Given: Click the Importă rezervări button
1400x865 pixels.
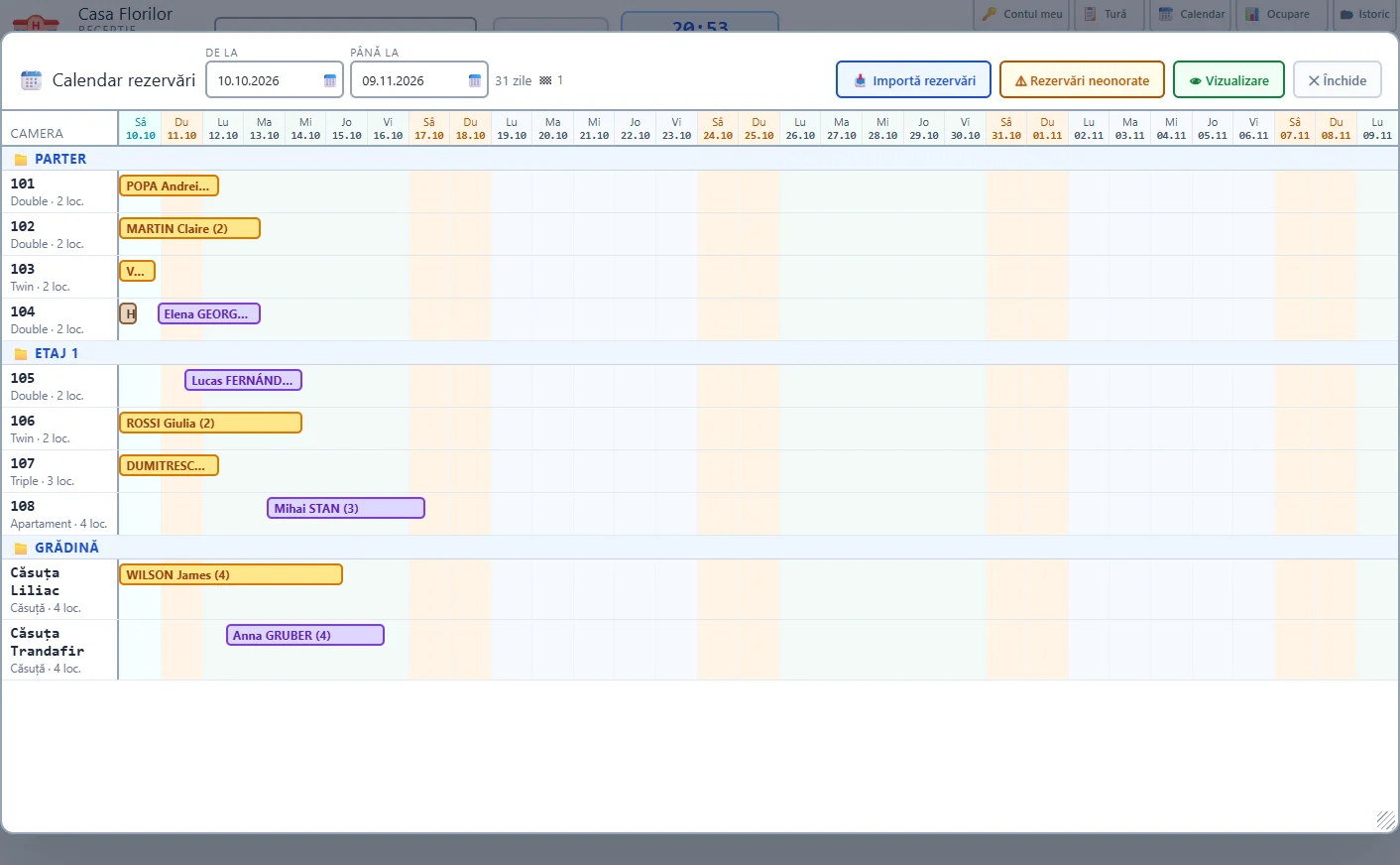Looking at the screenshot, I should click(913, 80).
